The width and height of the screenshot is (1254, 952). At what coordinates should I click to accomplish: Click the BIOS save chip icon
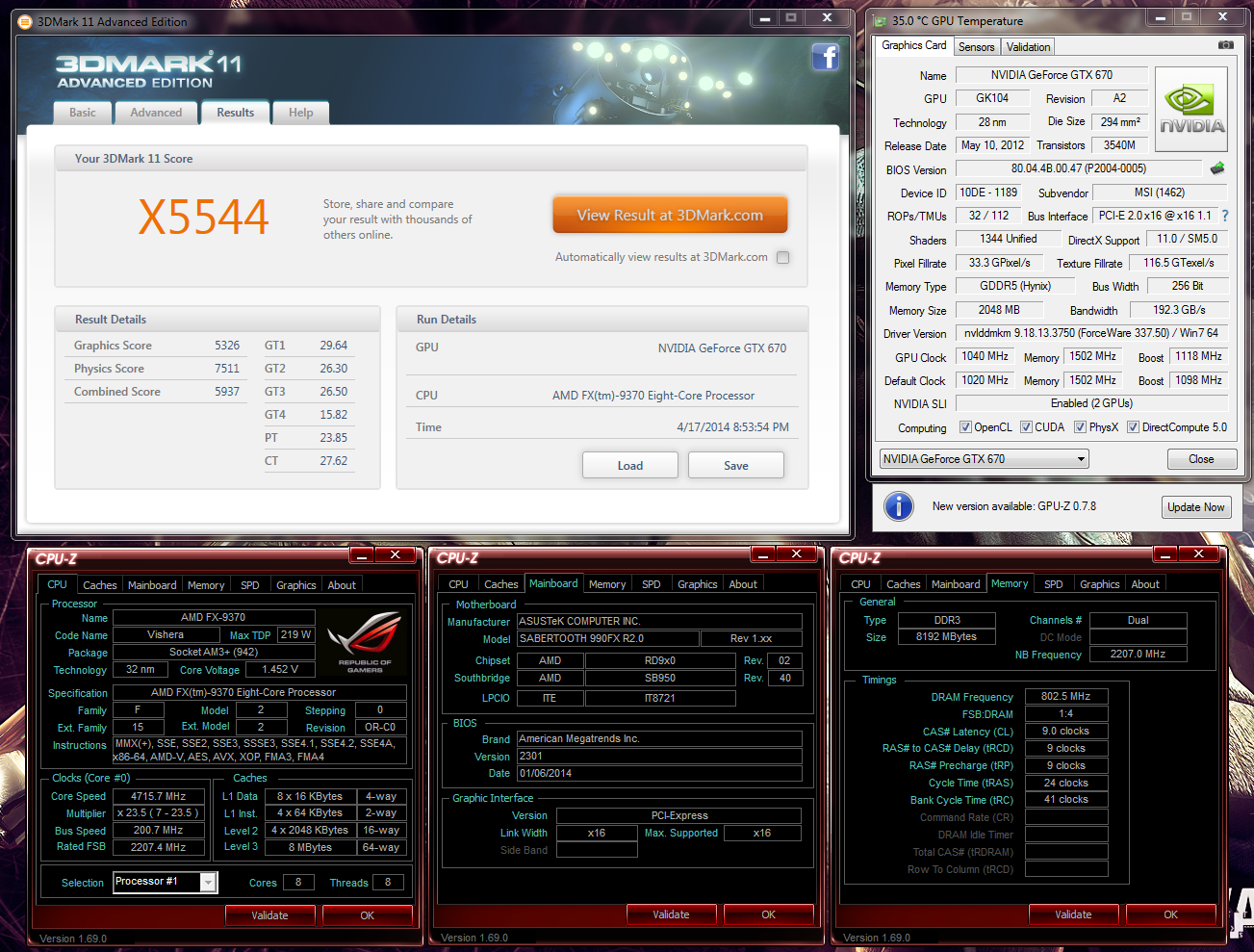(x=1217, y=168)
